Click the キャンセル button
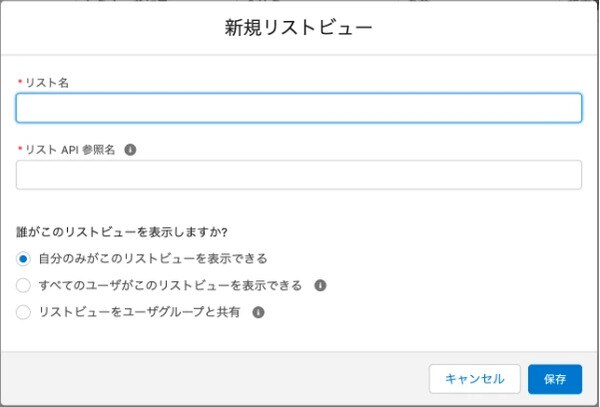 (x=474, y=379)
